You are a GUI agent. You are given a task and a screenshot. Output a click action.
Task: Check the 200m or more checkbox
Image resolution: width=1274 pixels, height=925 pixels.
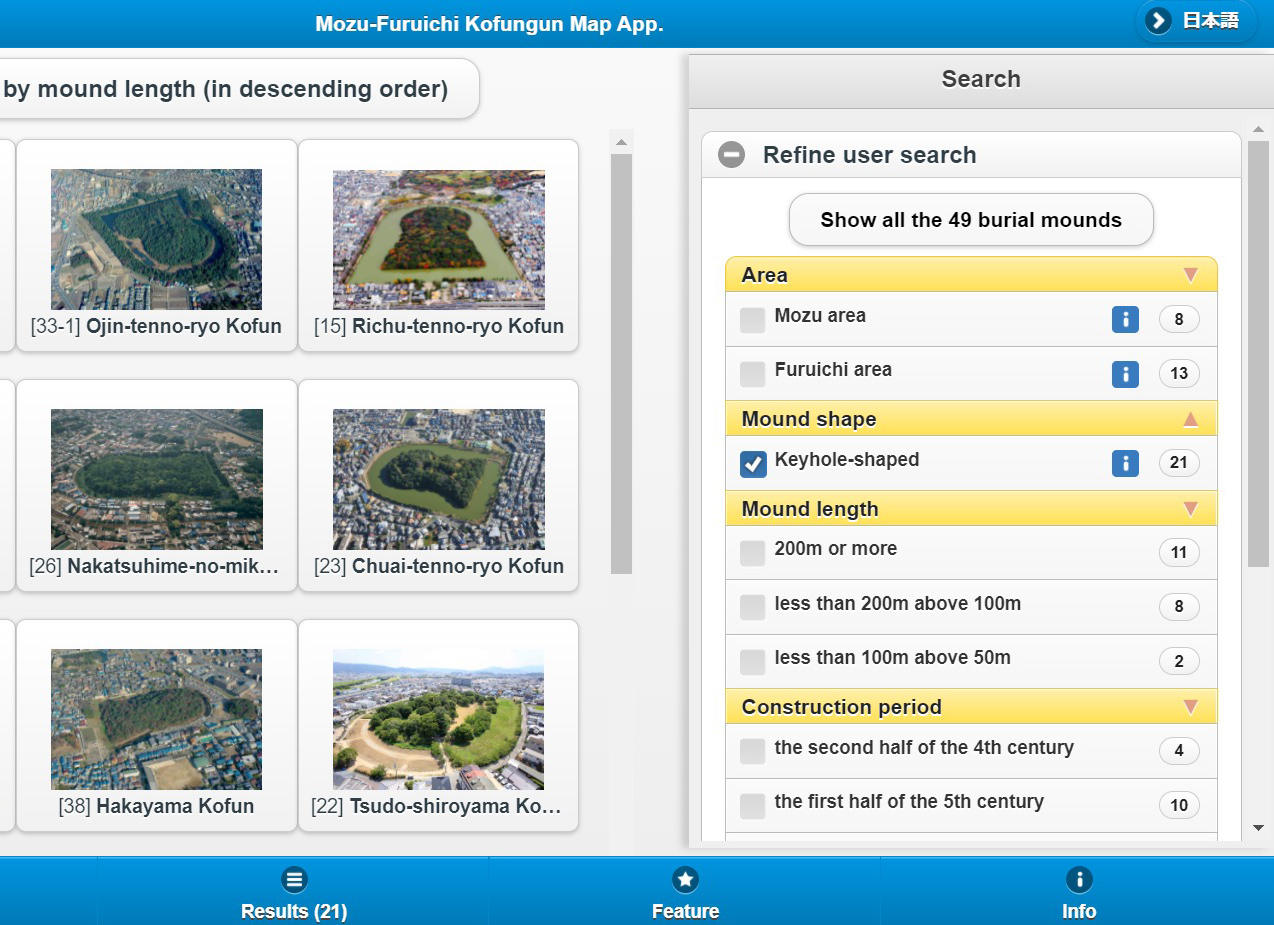point(752,553)
